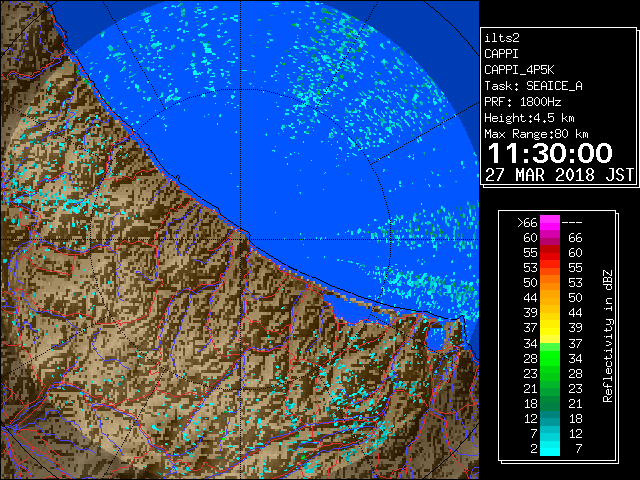This screenshot has width=640, height=480.
Task: Click the dark teal 12–18 dBZ swatch
Action: point(550,418)
